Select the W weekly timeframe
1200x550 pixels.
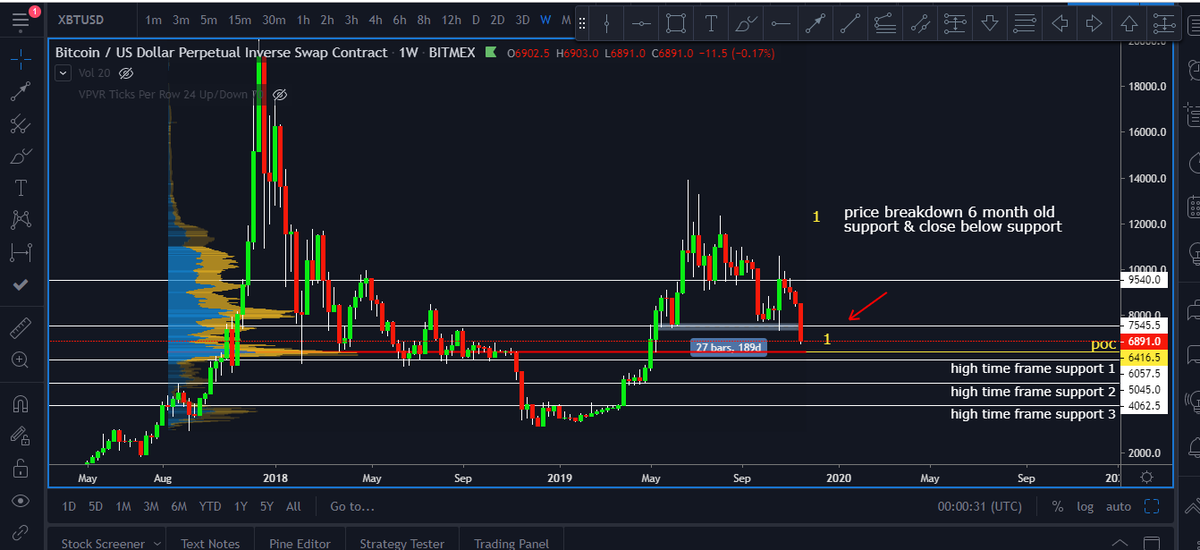(x=545, y=20)
